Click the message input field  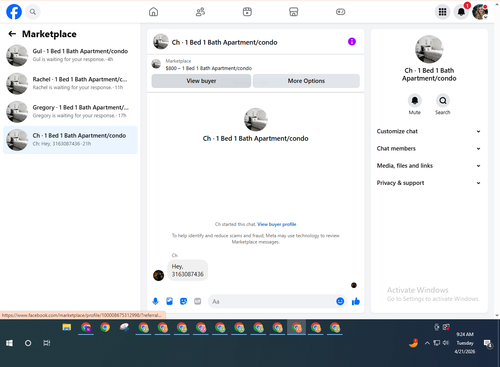pyautogui.click(x=272, y=302)
